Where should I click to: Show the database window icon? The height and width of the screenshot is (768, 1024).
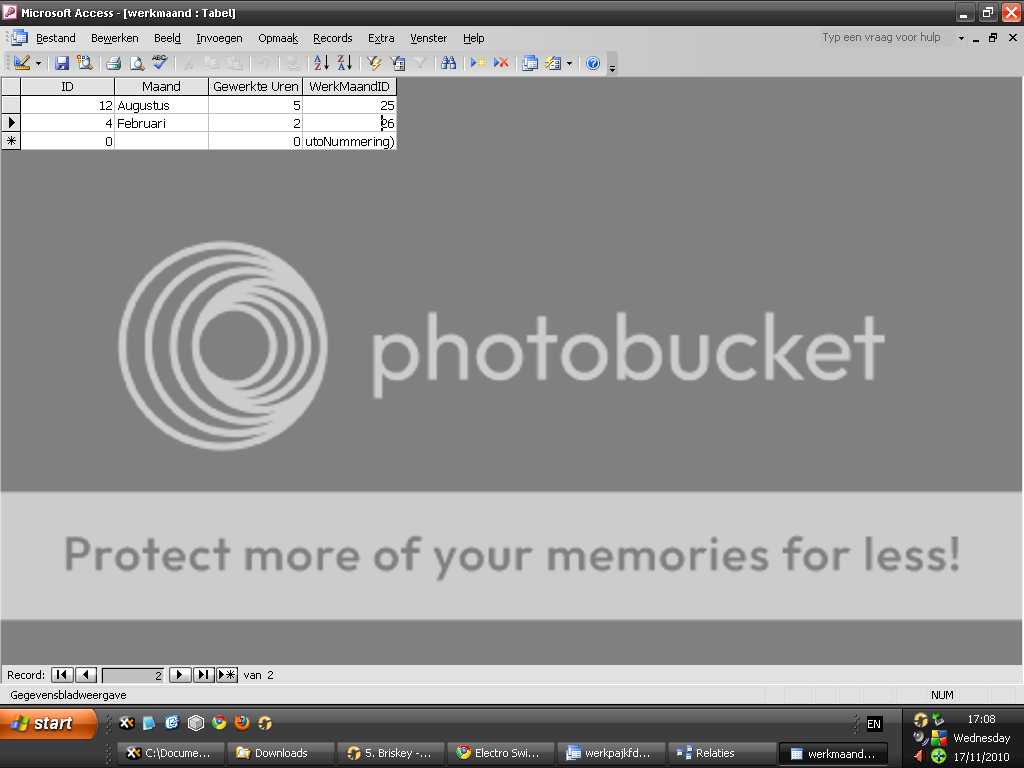tap(530, 63)
